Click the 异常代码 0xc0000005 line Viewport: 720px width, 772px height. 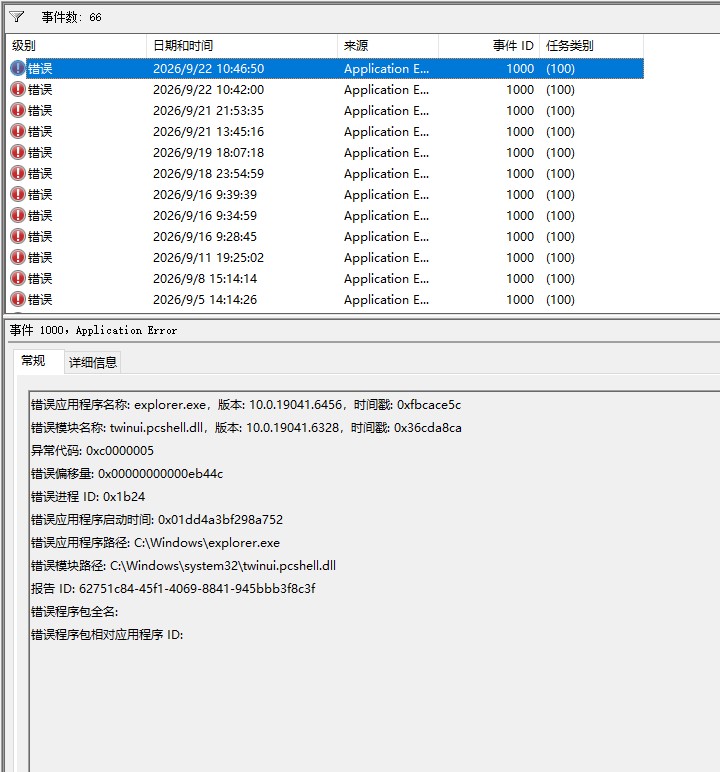point(92,450)
